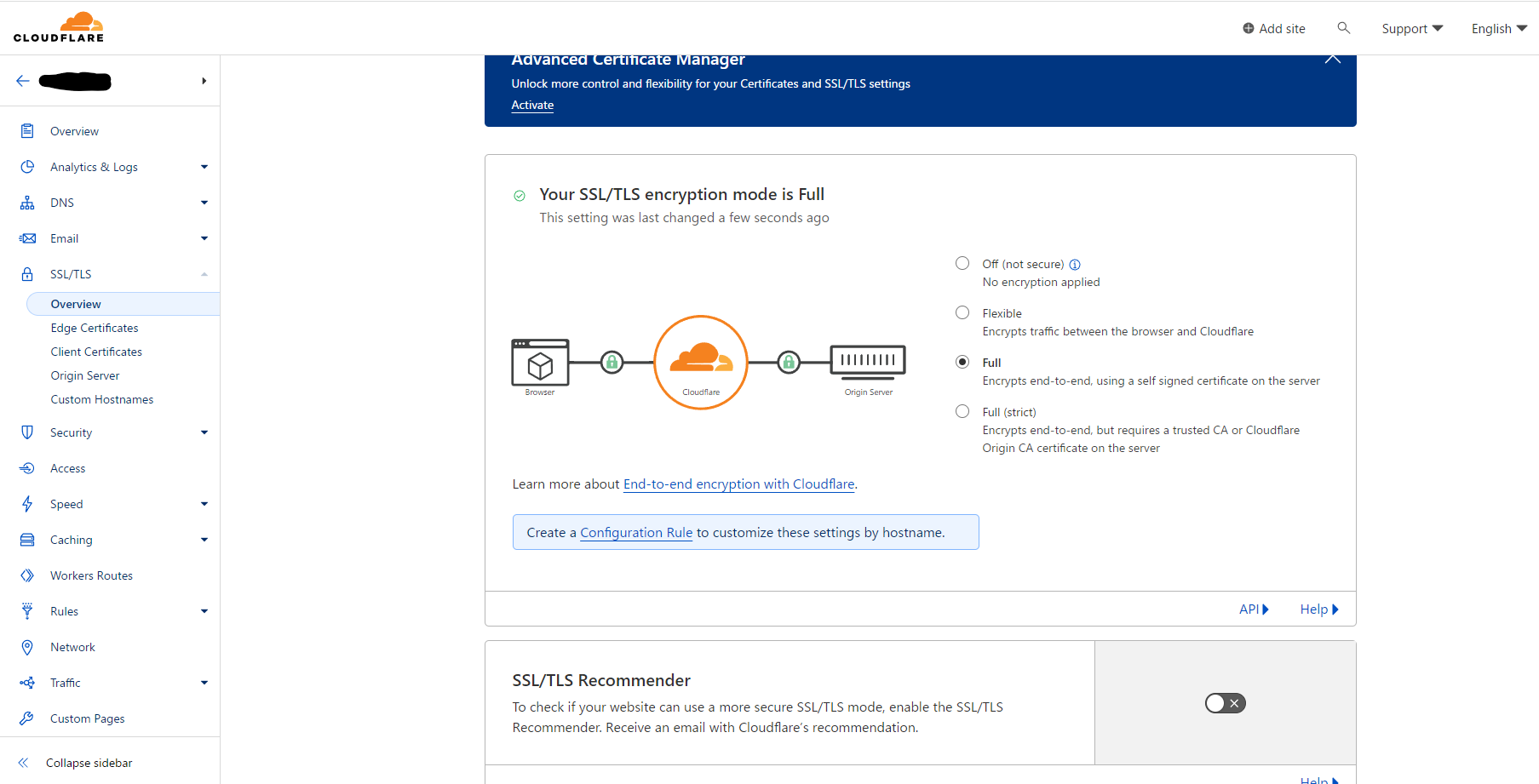The width and height of the screenshot is (1539, 784).
Task: Click the Add site button
Action: [1274, 29]
